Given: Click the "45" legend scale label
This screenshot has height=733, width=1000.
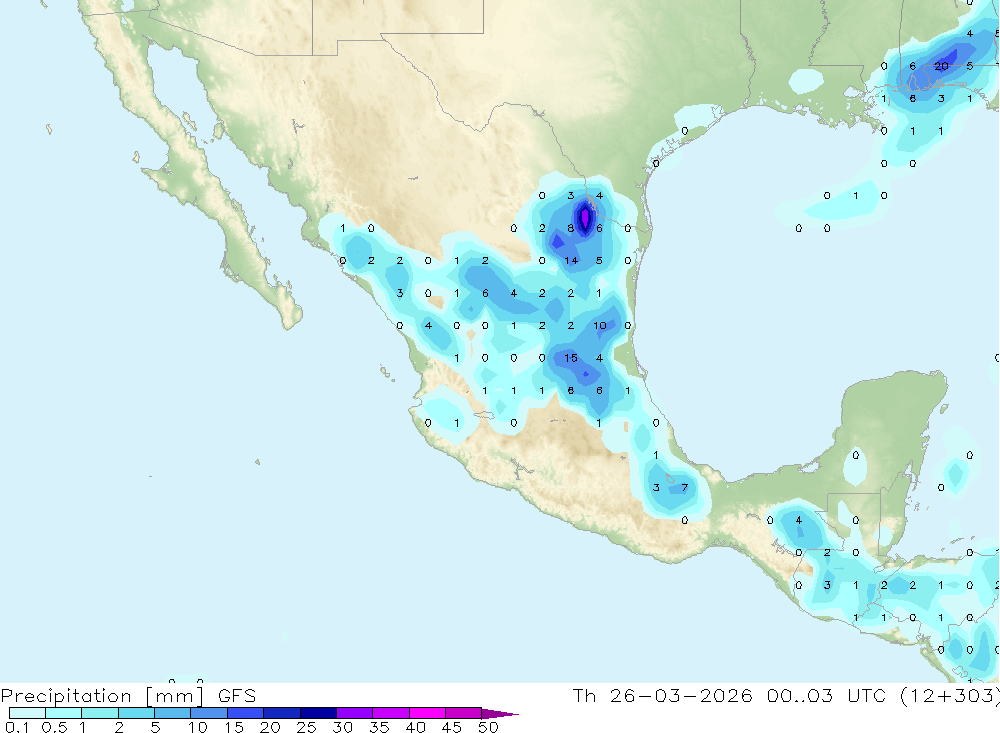Looking at the screenshot, I should coord(452,727).
